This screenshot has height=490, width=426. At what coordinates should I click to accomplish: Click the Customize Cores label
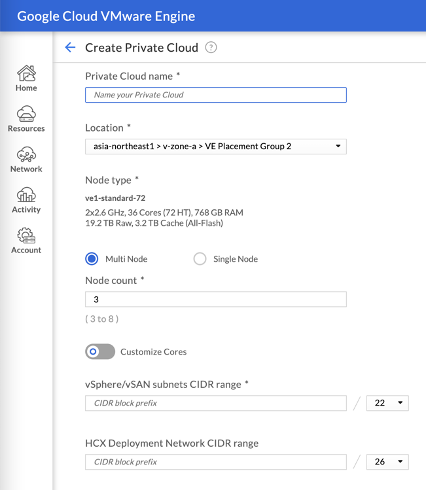click(x=153, y=352)
